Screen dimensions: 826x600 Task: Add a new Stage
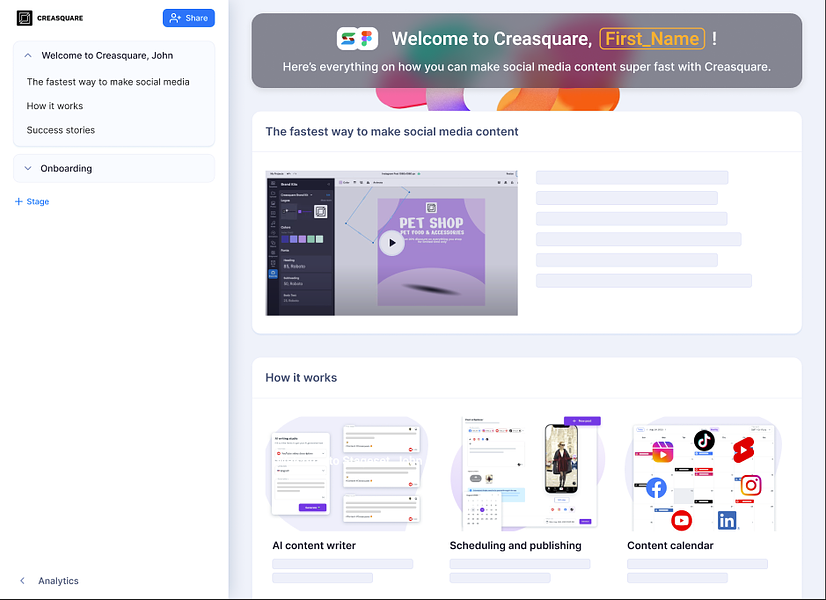tap(32, 201)
